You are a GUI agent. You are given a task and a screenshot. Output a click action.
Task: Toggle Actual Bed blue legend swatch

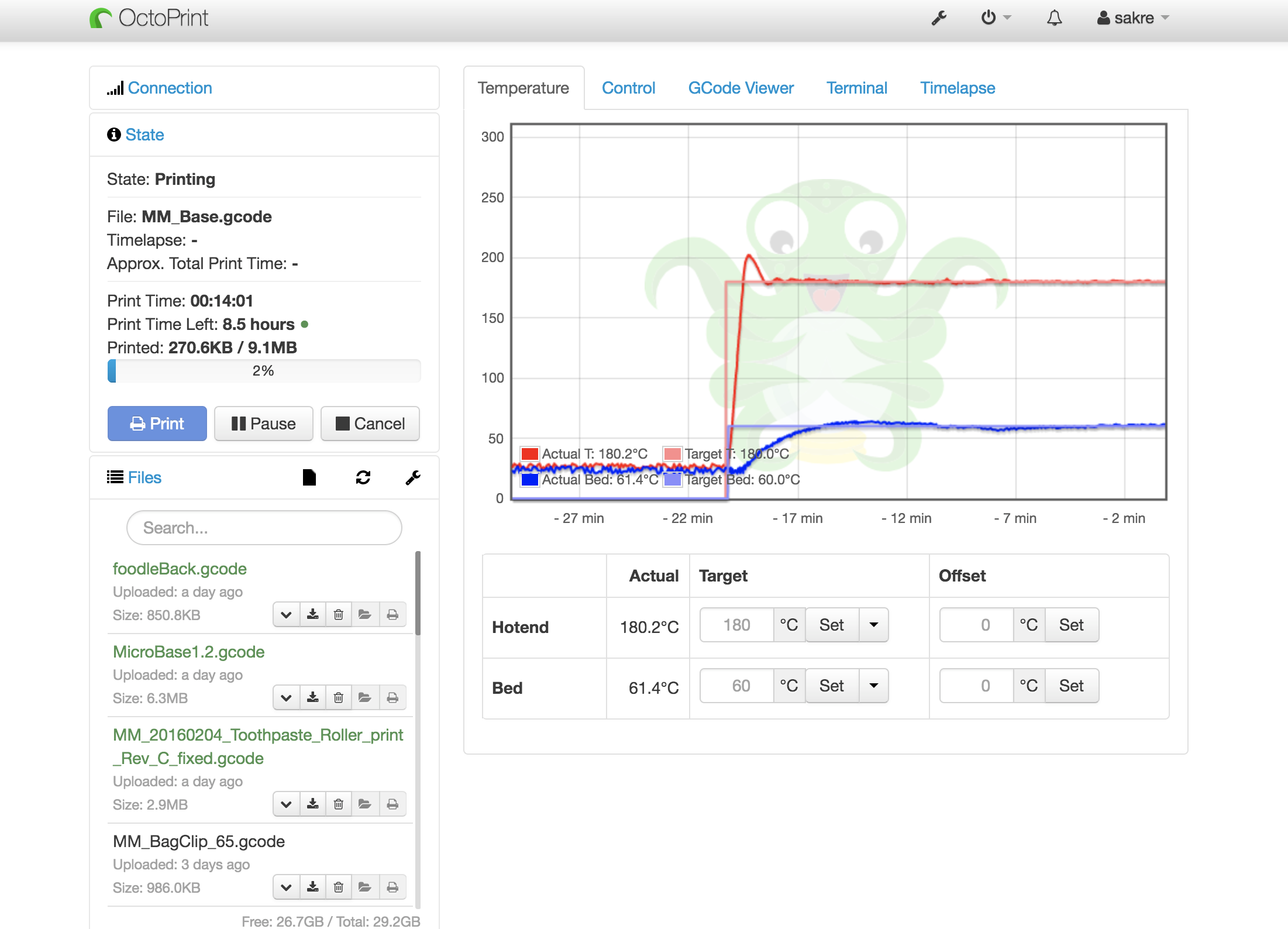point(530,480)
